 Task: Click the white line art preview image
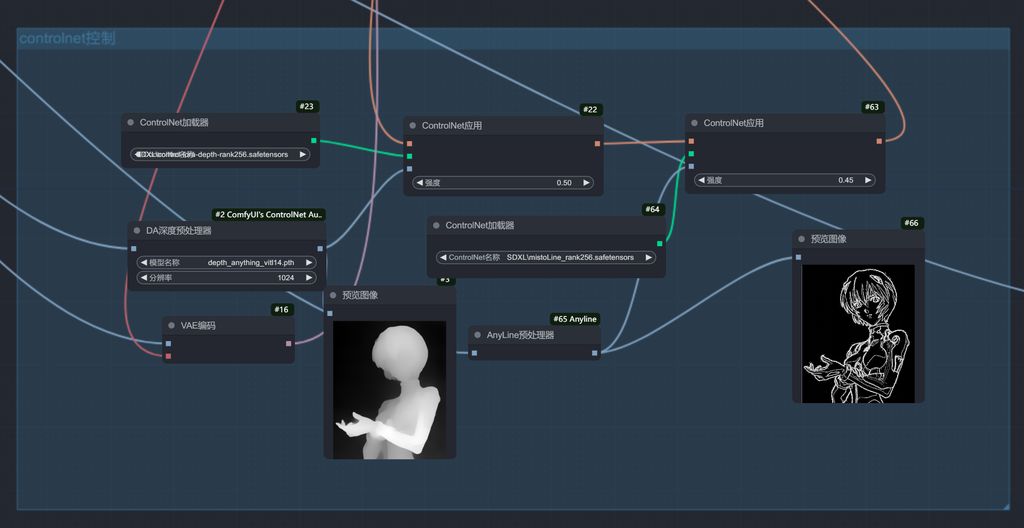[858, 332]
